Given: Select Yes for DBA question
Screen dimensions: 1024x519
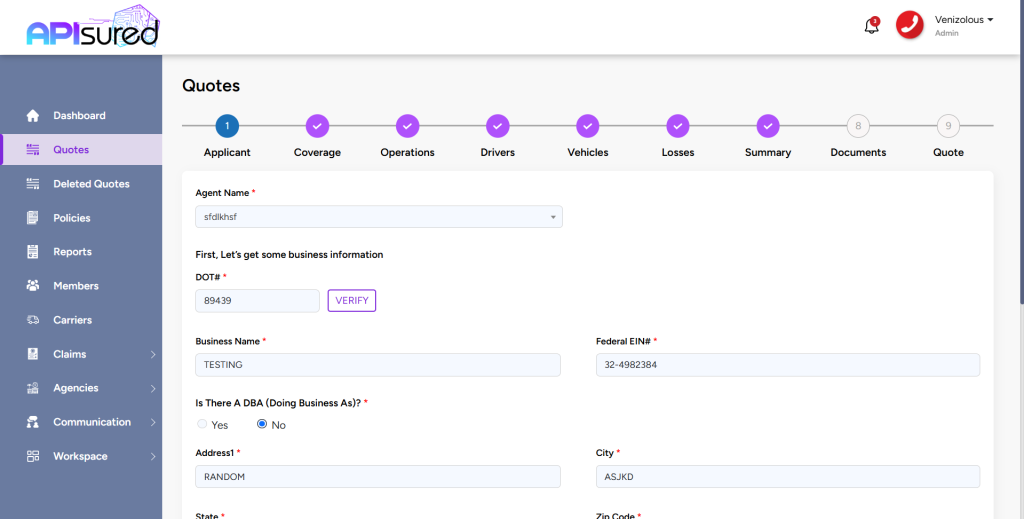Looking at the screenshot, I should (202, 424).
